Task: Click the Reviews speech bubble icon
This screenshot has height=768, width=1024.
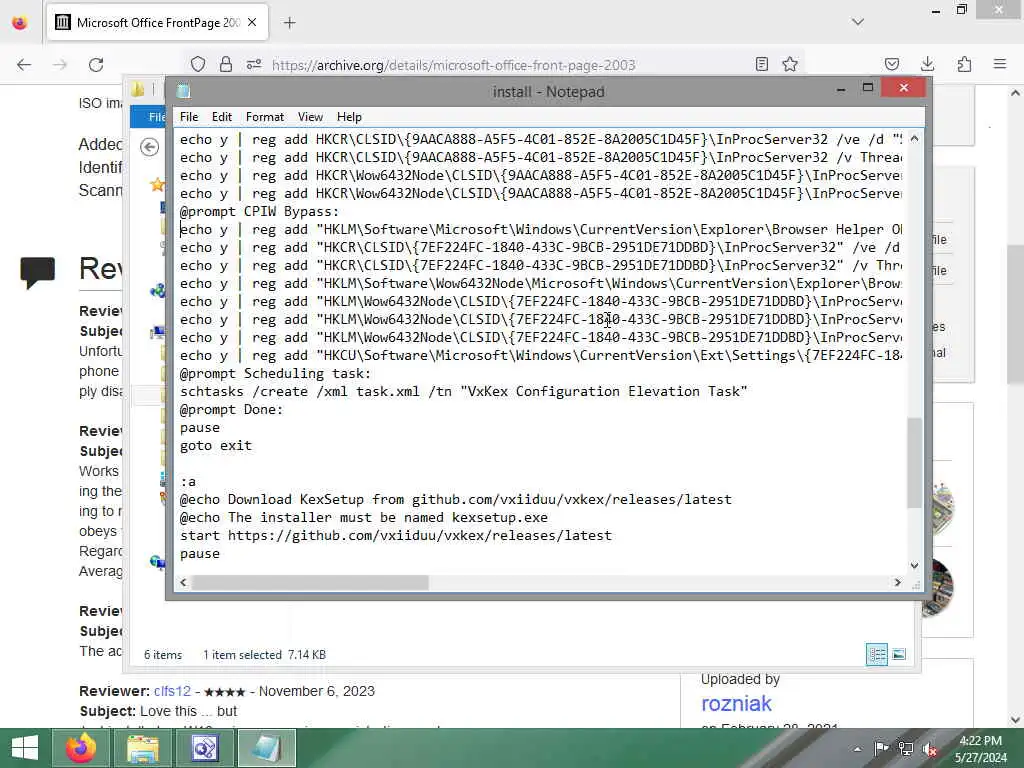Action: (x=37, y=272)
